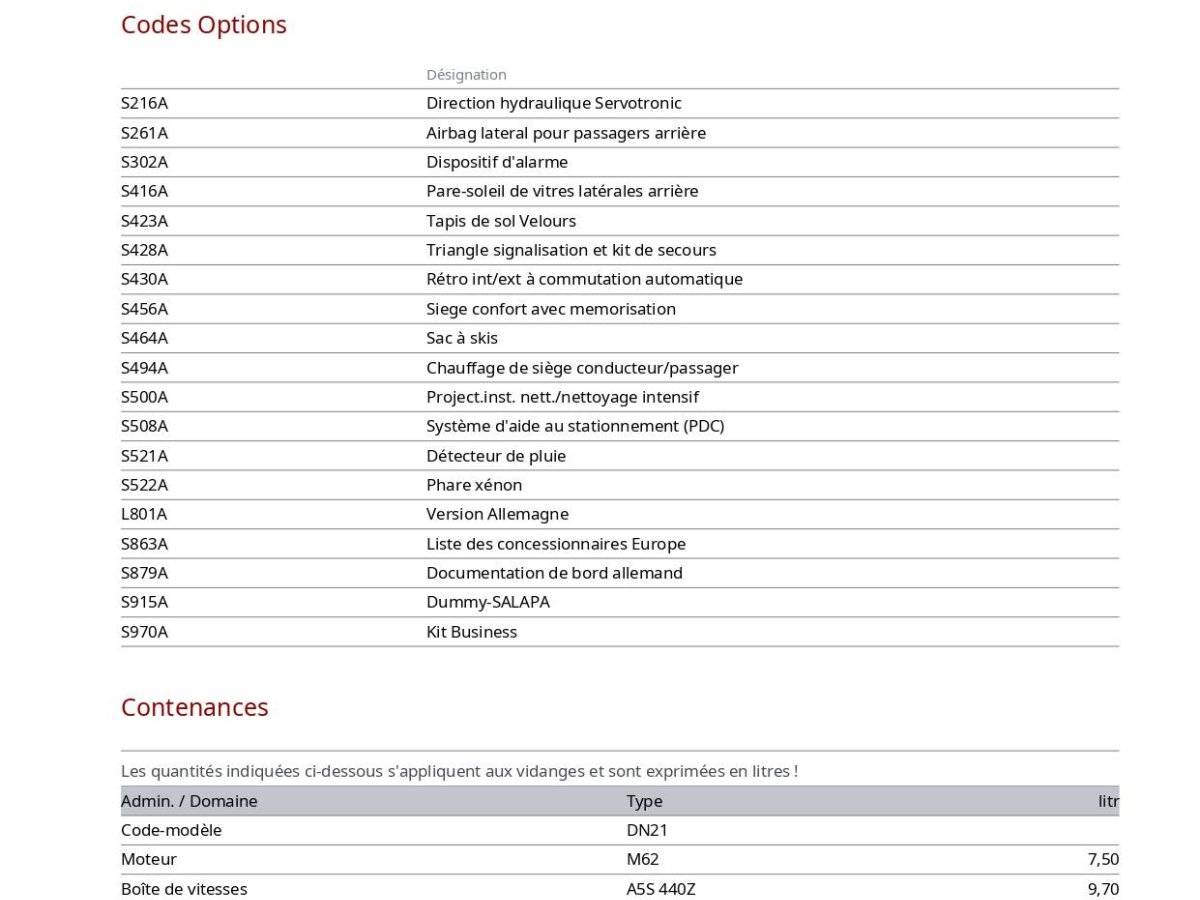The height and width of the screenshot is (900, 1200).
Task: Click the Phare xénon description
Action: (x=474, y=485)
